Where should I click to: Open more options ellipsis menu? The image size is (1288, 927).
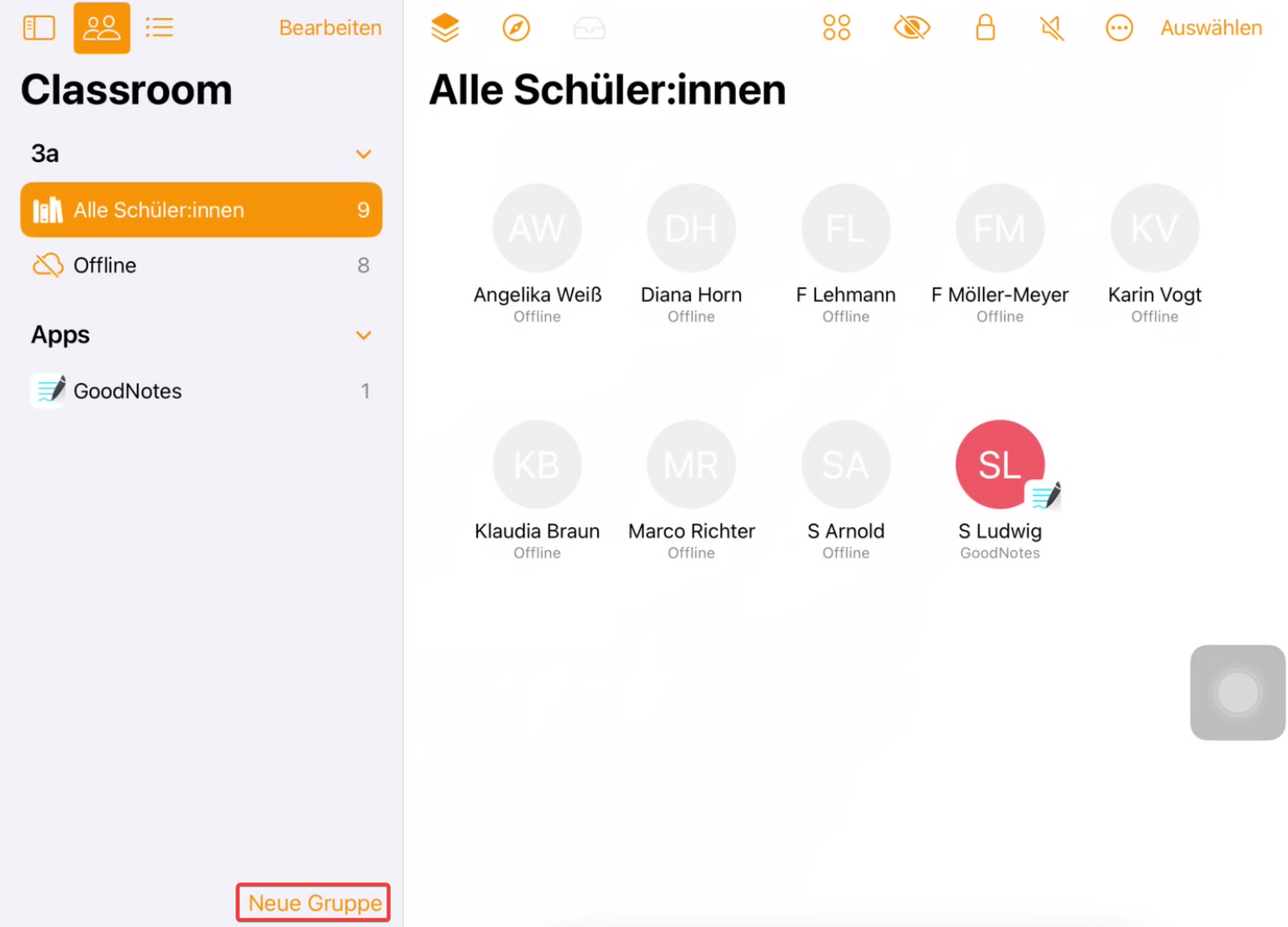1119,28
